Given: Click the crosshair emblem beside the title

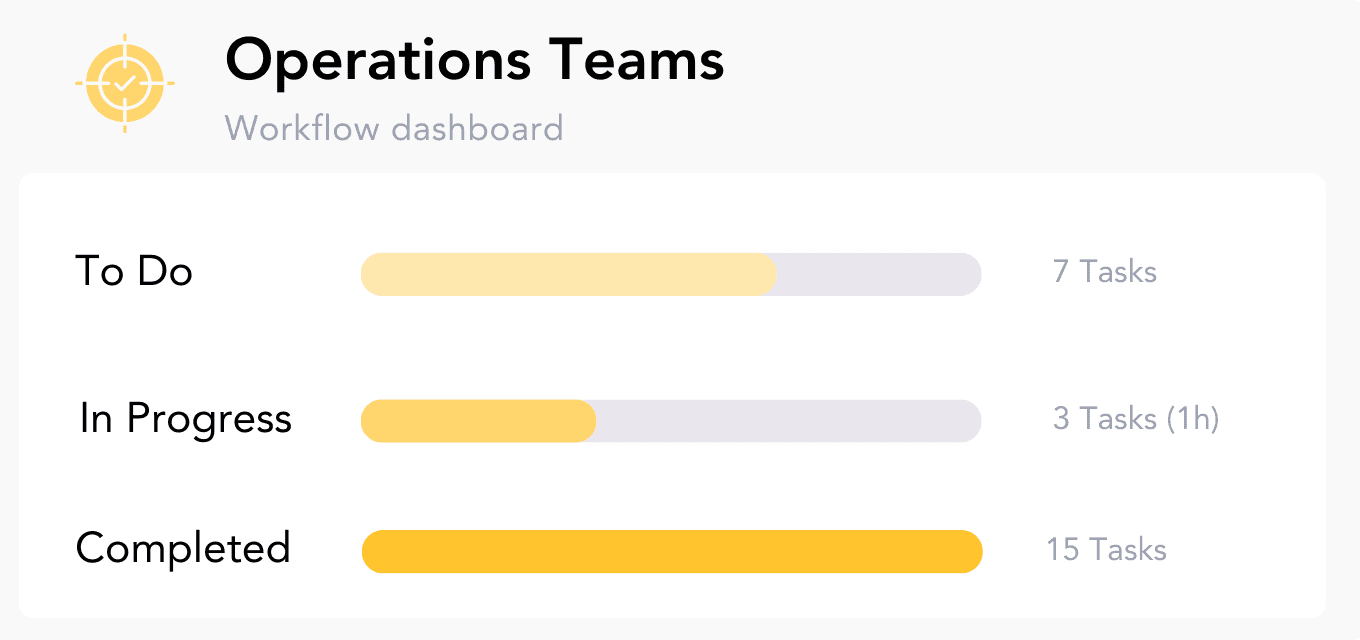Looking at the screenshot, I should point(125,82).
